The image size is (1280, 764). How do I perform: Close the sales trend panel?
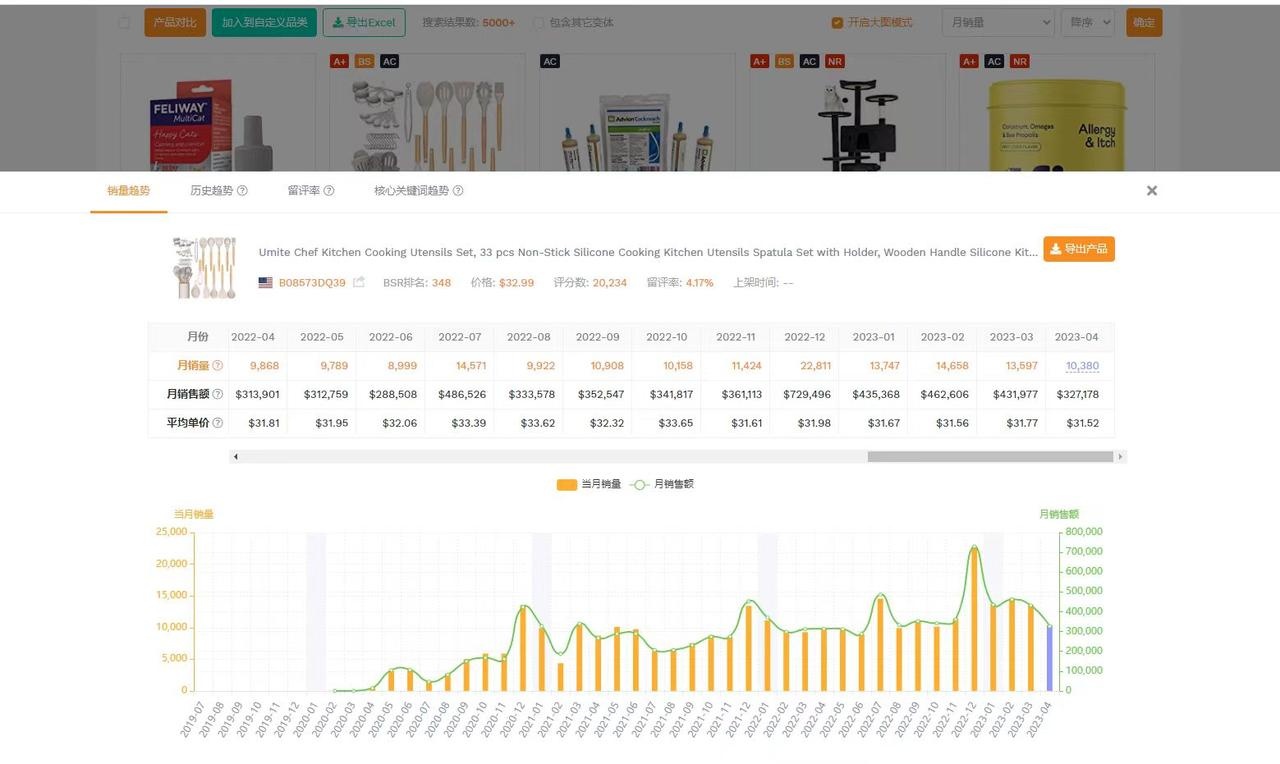[x=1152, y=190]
